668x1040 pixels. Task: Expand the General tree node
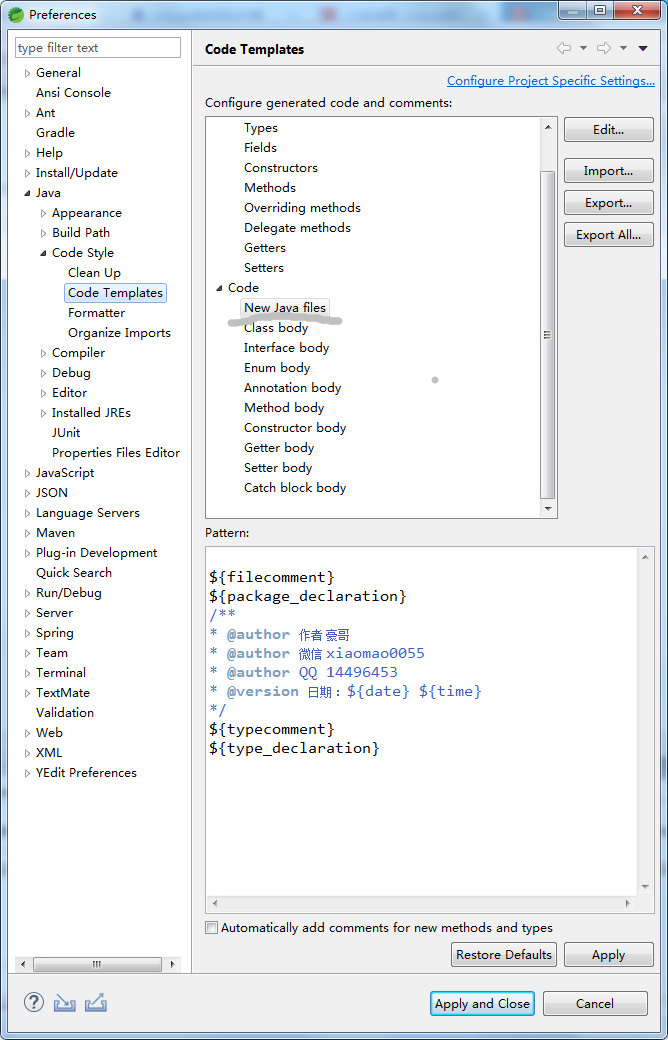[x=27, y=73]
